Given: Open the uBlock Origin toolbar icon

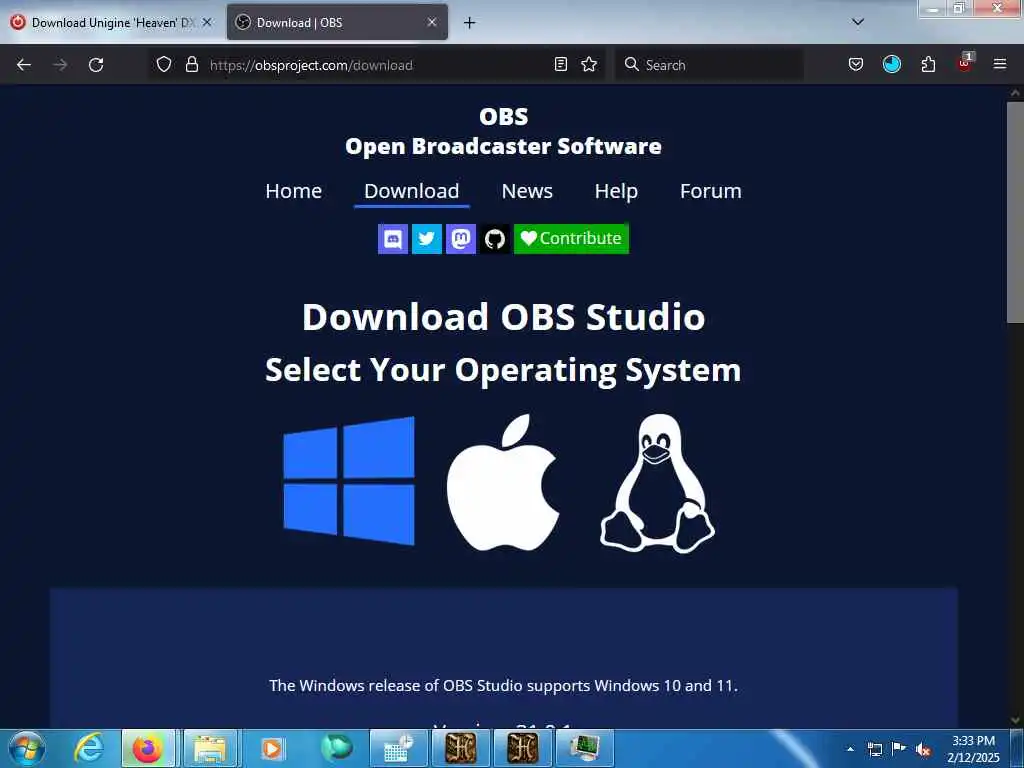Looking at the screenshot, I should click(x=965, y=63).
